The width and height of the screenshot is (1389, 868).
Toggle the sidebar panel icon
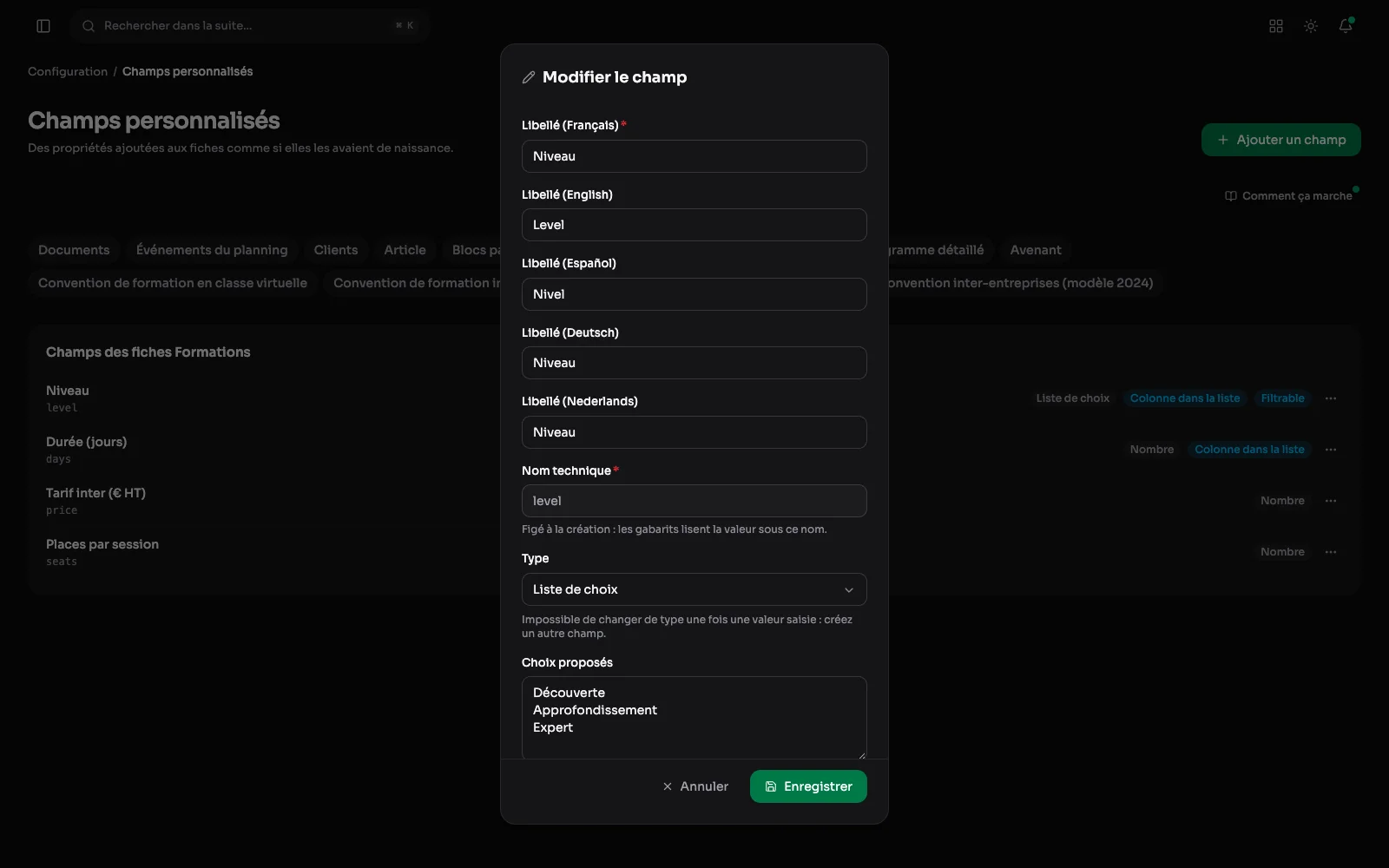(x=43, y=26)
